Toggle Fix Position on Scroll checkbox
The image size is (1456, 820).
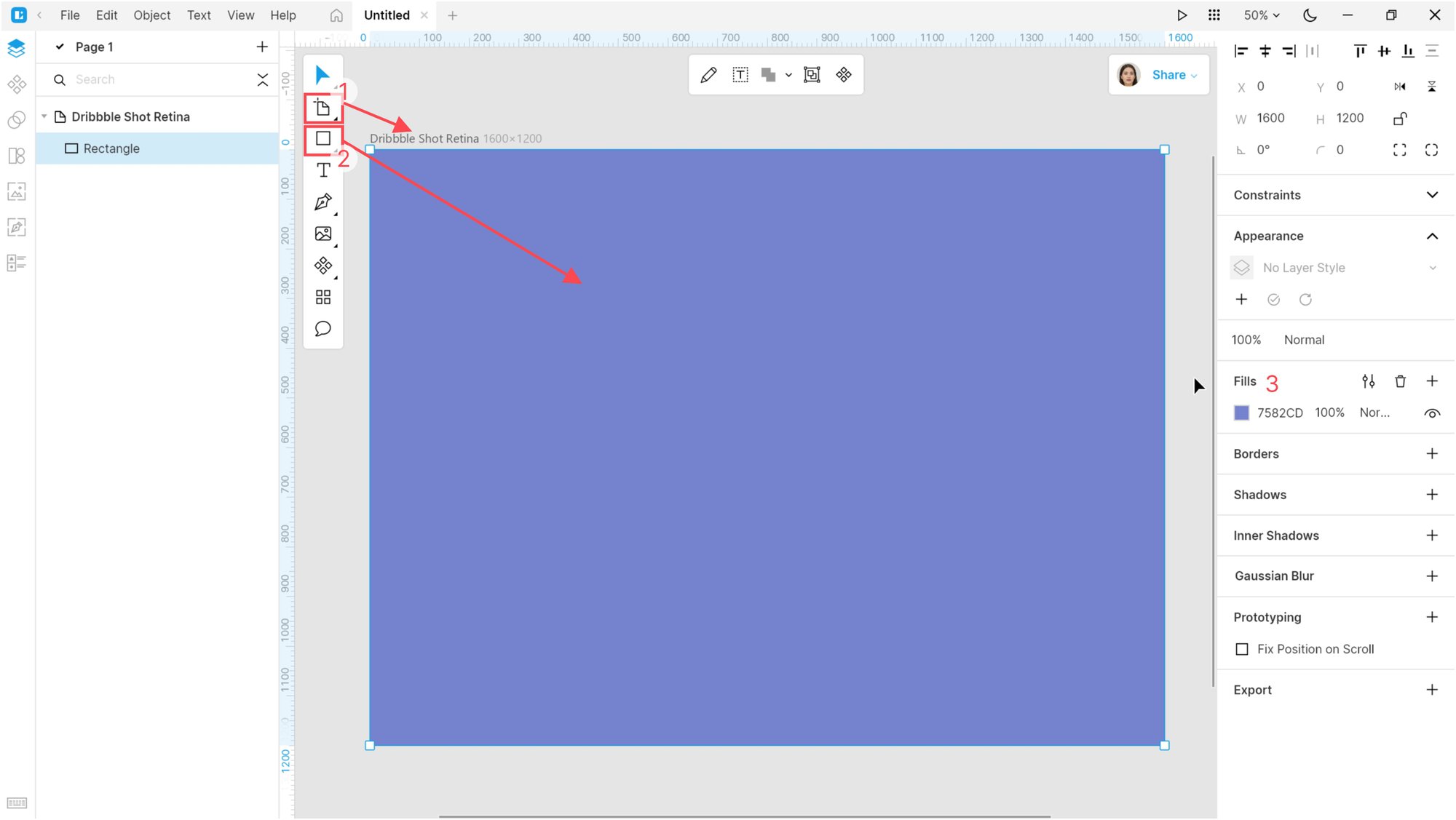[x=1242, y=649]
